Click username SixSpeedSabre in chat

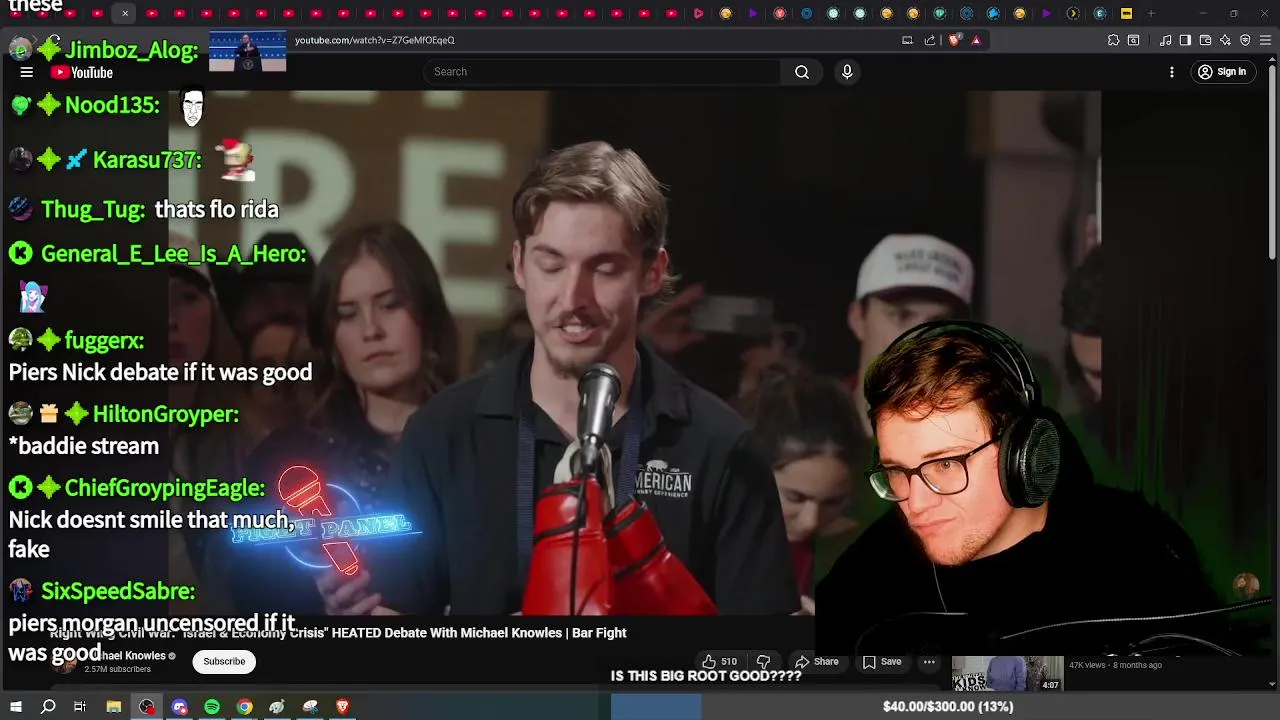pyautogui.click(x=117, y=591)
